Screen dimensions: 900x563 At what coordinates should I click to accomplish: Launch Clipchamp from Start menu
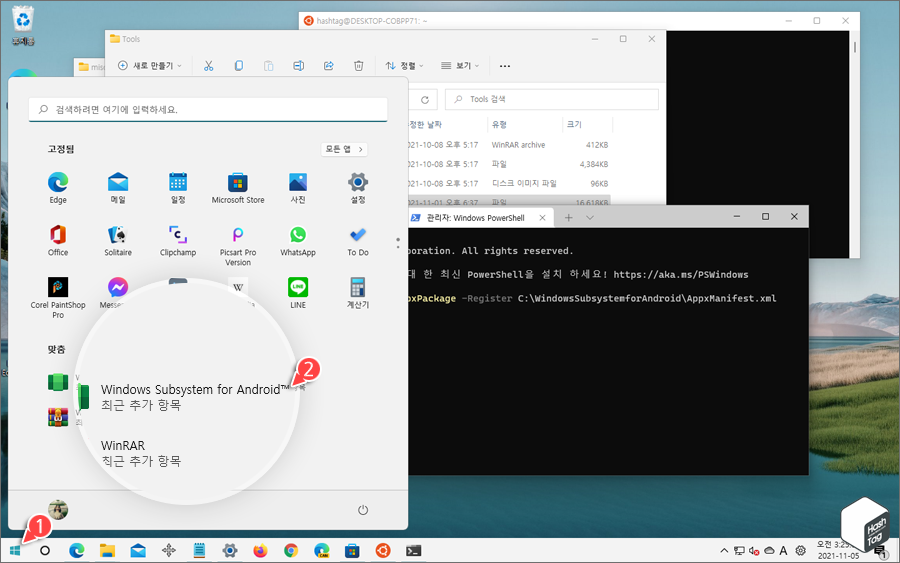click(178, 240)
